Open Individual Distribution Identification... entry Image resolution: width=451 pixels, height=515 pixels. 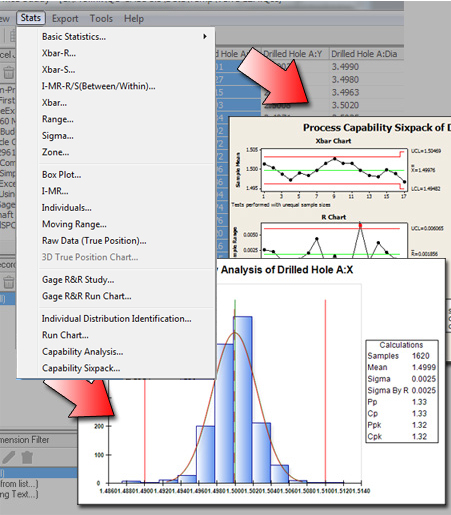(116, 319)
